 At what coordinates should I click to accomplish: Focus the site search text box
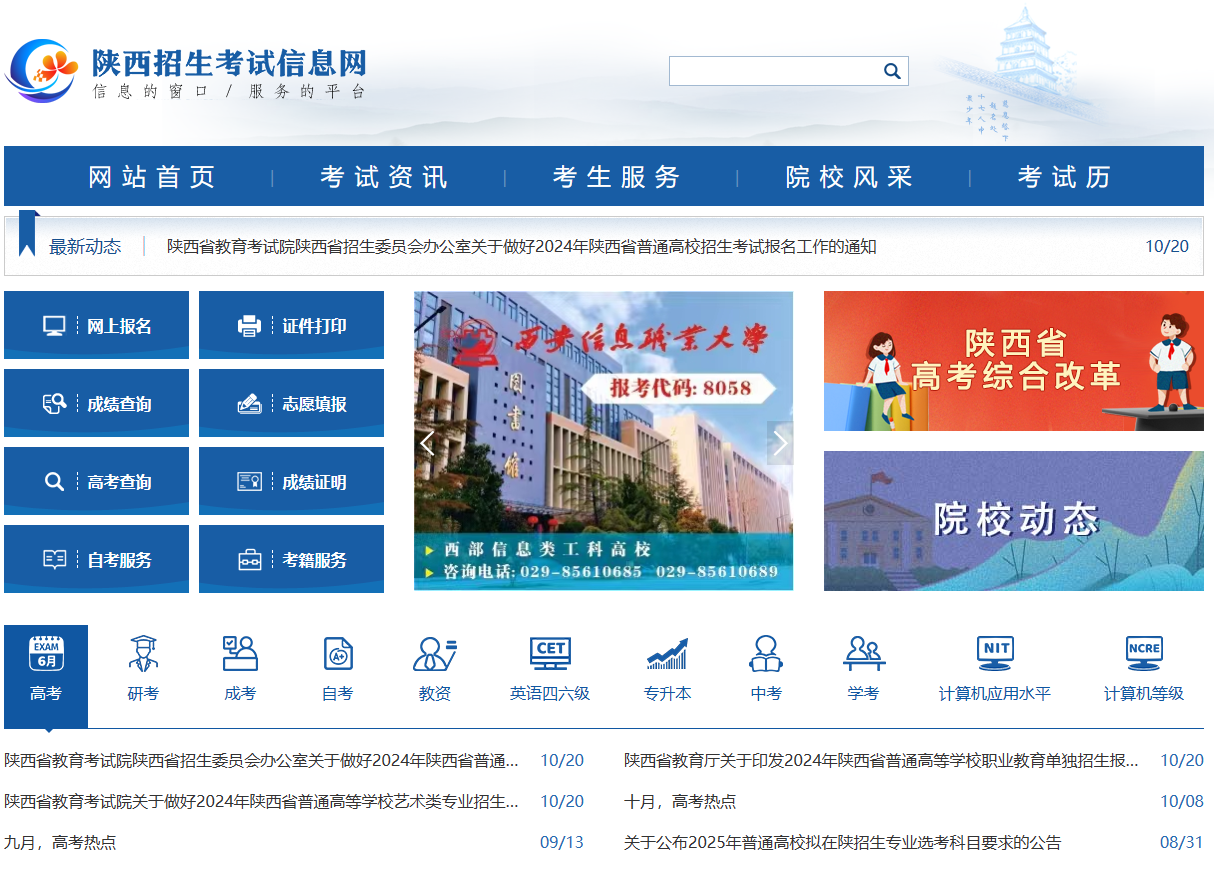776,71
